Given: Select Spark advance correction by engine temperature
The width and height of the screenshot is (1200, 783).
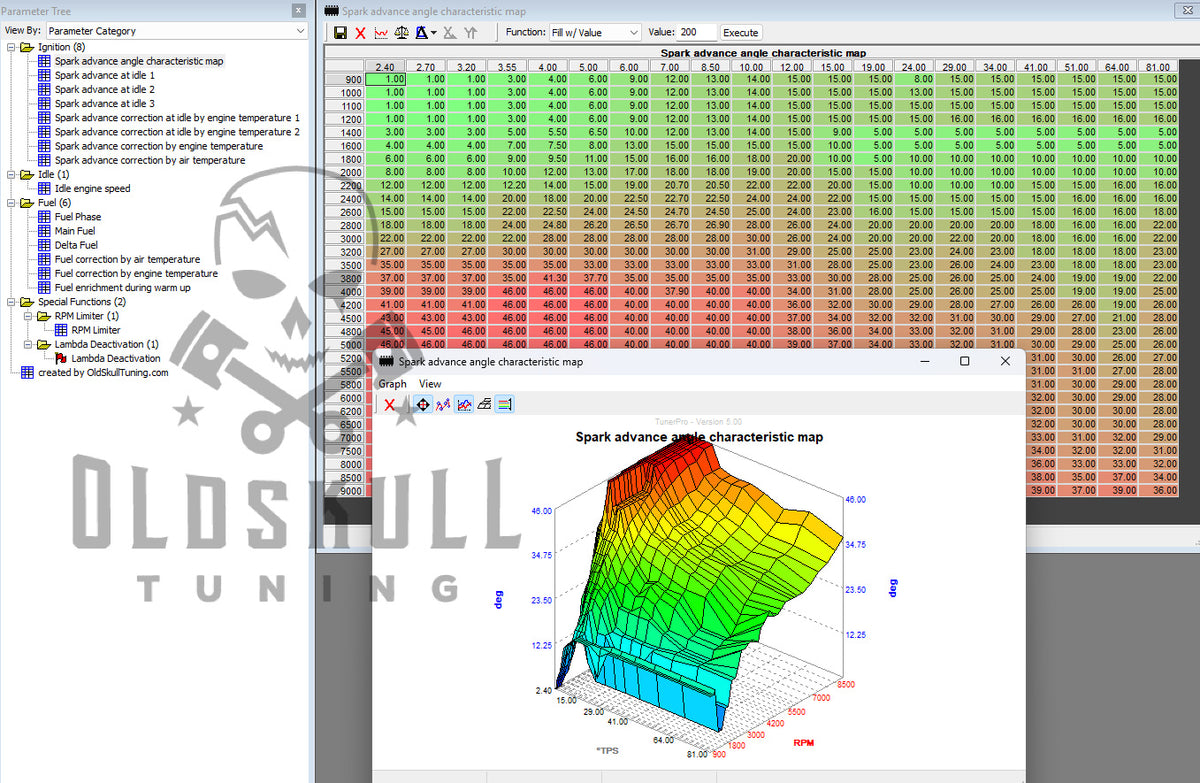Looking at the screenshot, I should 159,146.
